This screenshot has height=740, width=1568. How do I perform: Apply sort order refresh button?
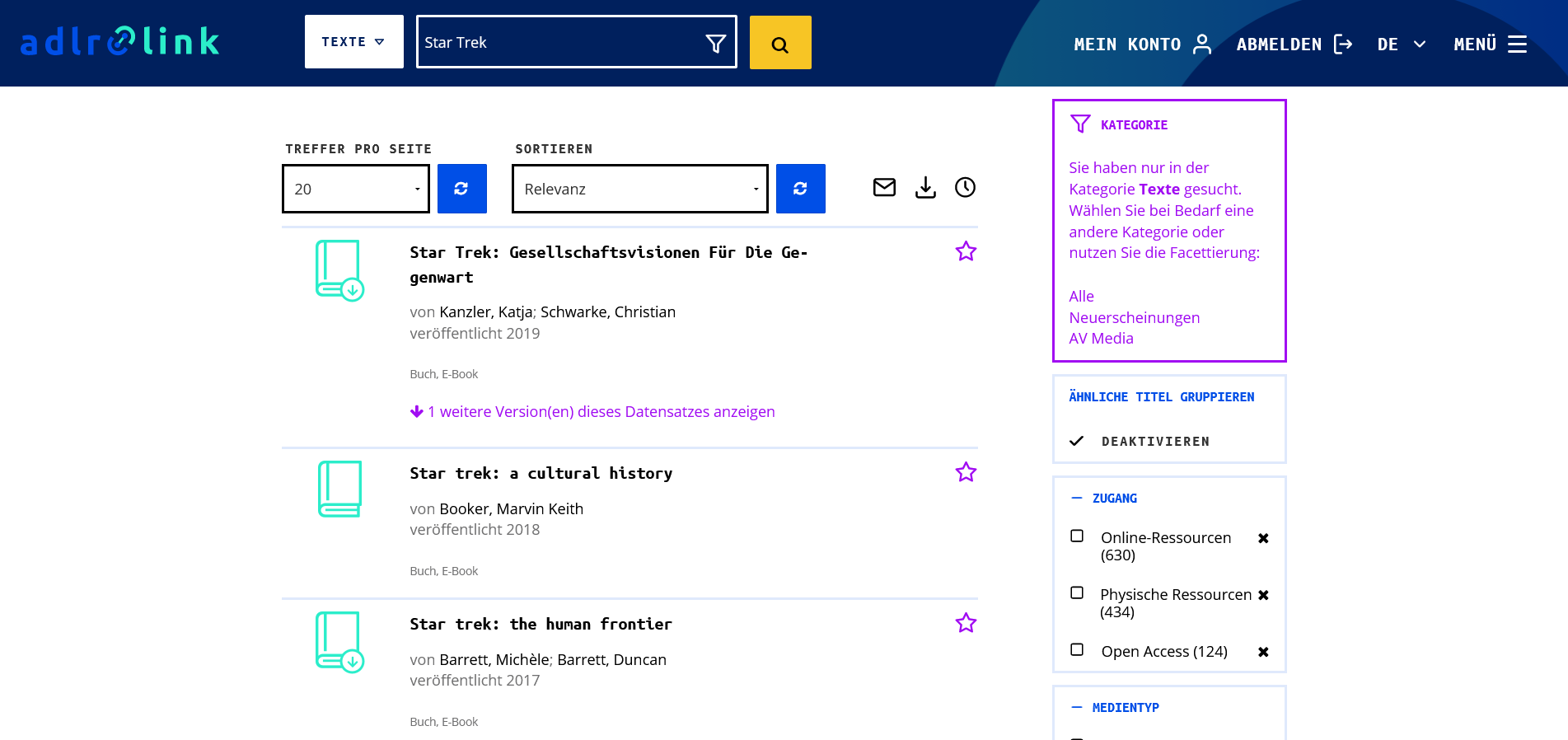[801, 189]
